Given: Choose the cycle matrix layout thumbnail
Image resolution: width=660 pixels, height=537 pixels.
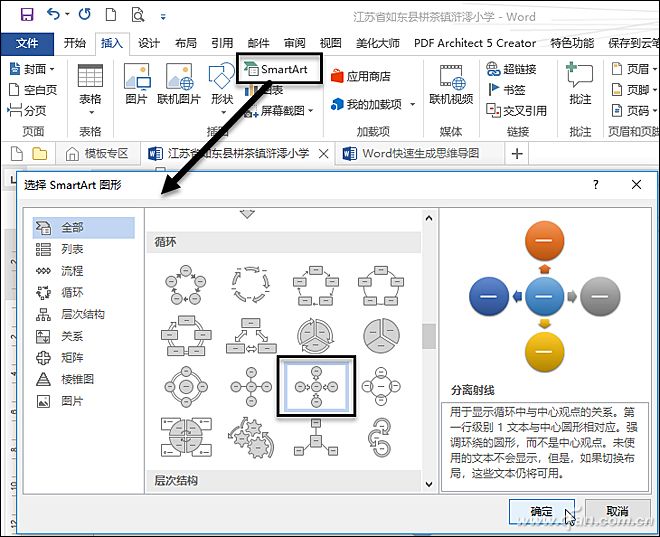Looking at the screenshot, I should (x=186, y=438).
